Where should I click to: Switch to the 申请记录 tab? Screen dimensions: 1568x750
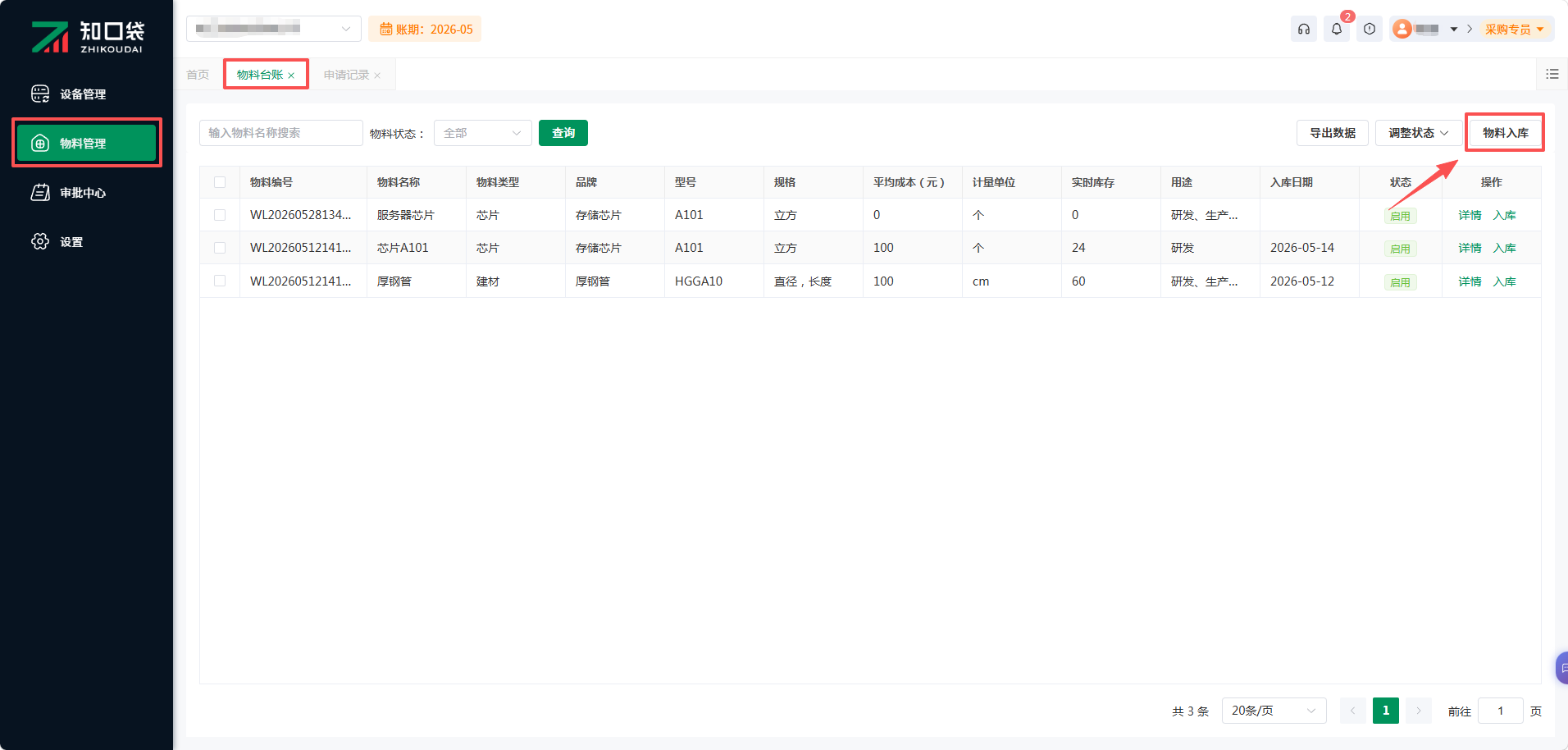[346, 75]
